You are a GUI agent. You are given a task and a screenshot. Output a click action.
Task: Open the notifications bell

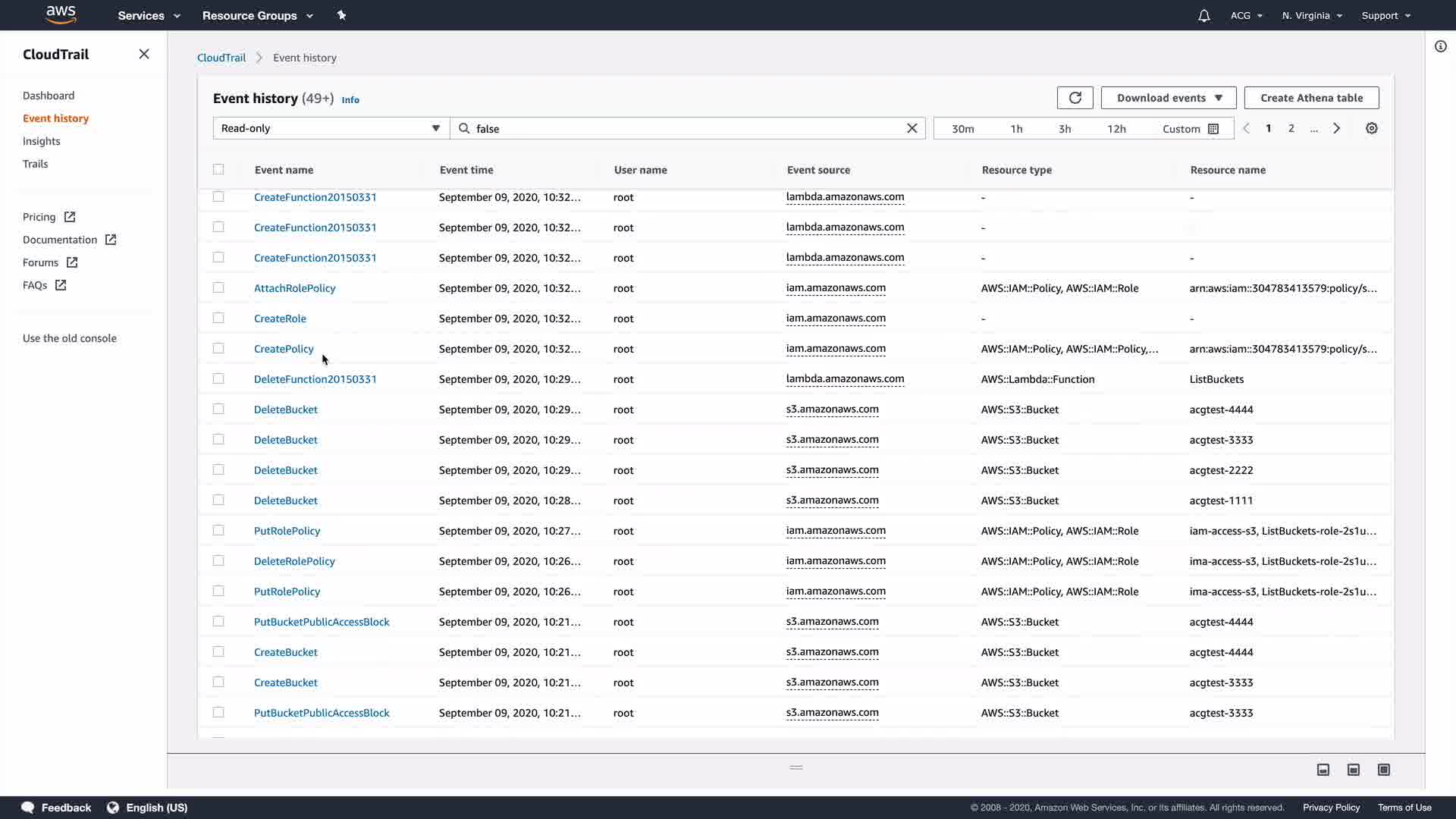(1203, 16)
